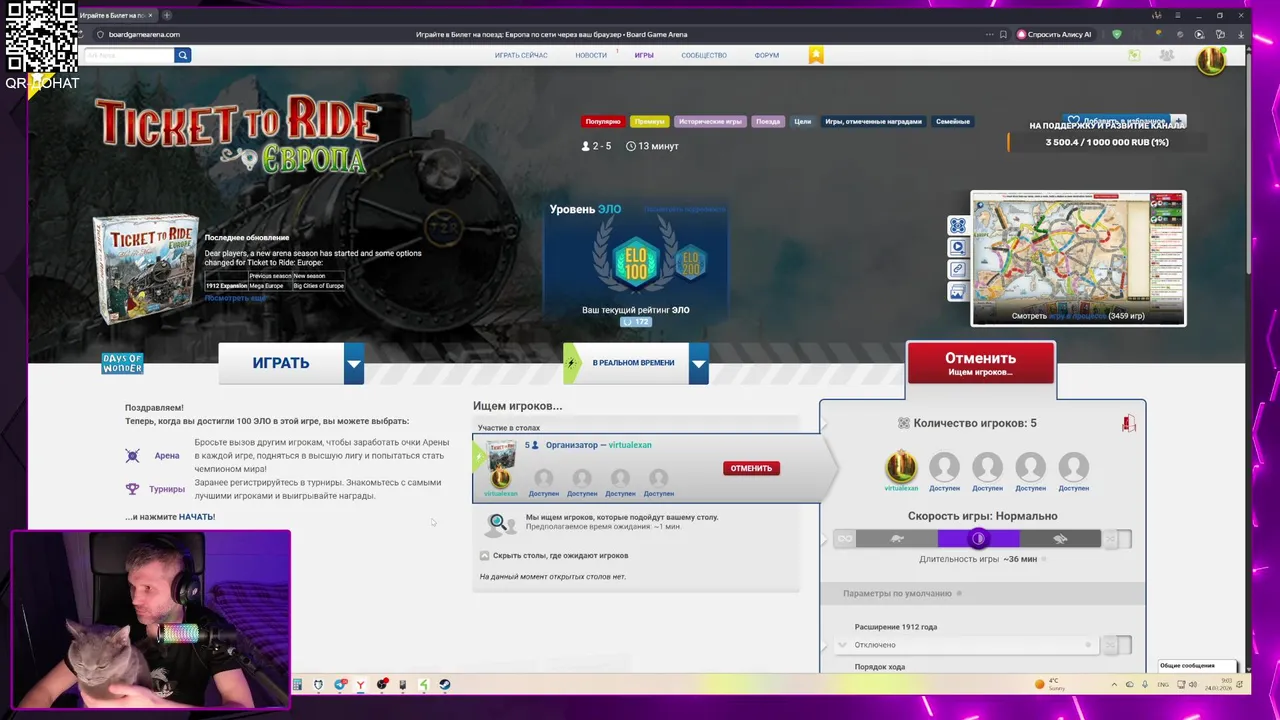Click the Исторические игры tag
1280x720 pixels.
(x=710, y=122)
